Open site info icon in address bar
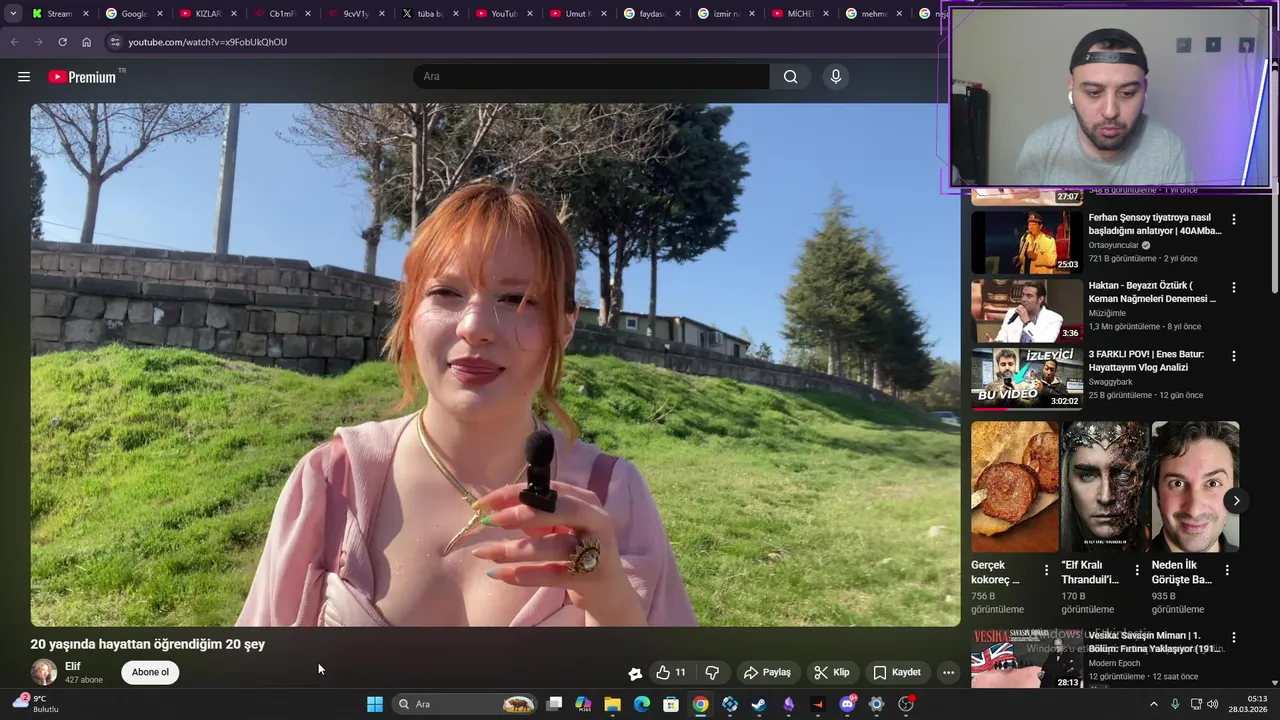Viewport: 1280px width, 720px height. pos(115,42)
